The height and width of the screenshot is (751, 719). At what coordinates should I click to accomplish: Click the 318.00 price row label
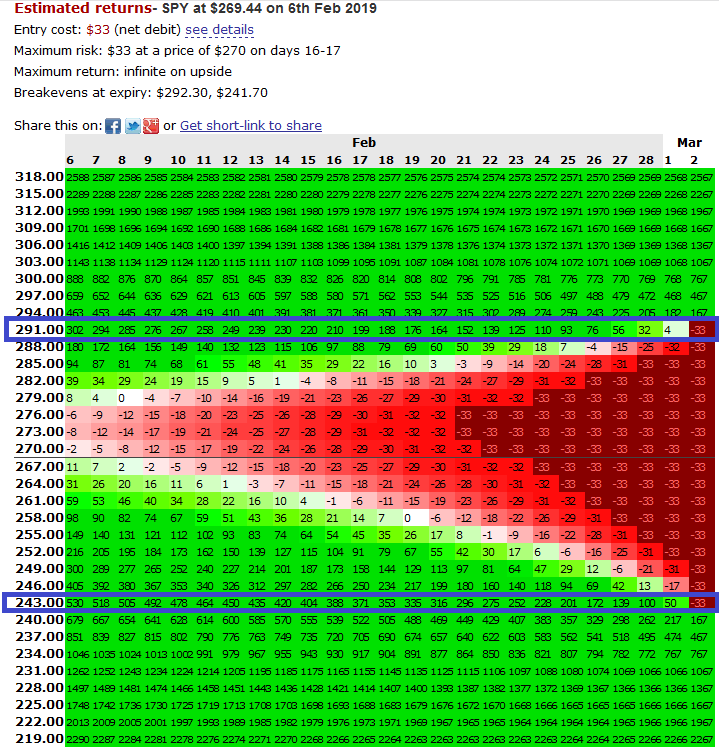[x=39, y=177]
